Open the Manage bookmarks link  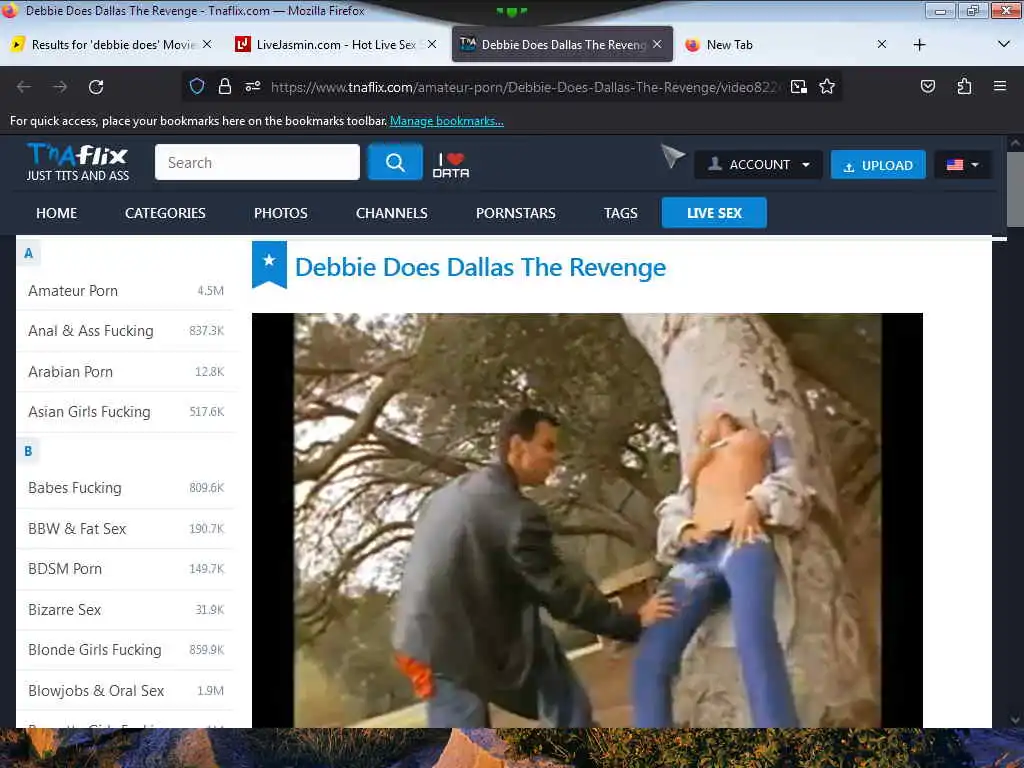pyautogui.click(x=447, y=121)
